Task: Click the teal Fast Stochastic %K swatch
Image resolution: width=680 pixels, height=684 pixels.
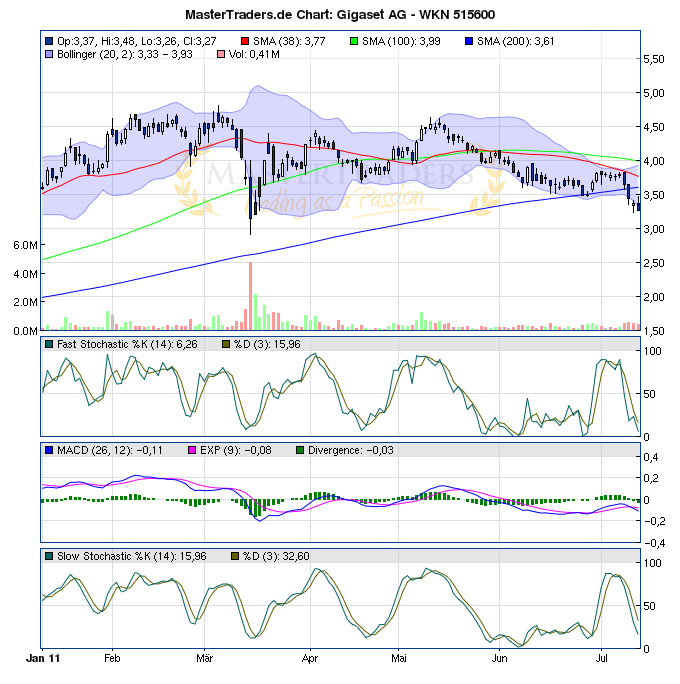Action: pos(49,345)
